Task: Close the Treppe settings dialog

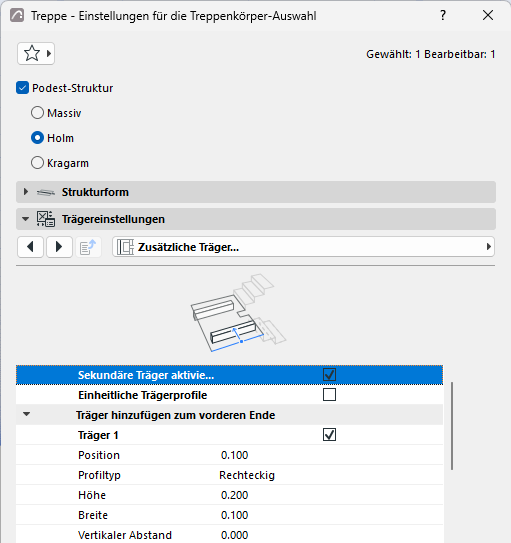Action: pyautogui.click(x=488, y=15)
